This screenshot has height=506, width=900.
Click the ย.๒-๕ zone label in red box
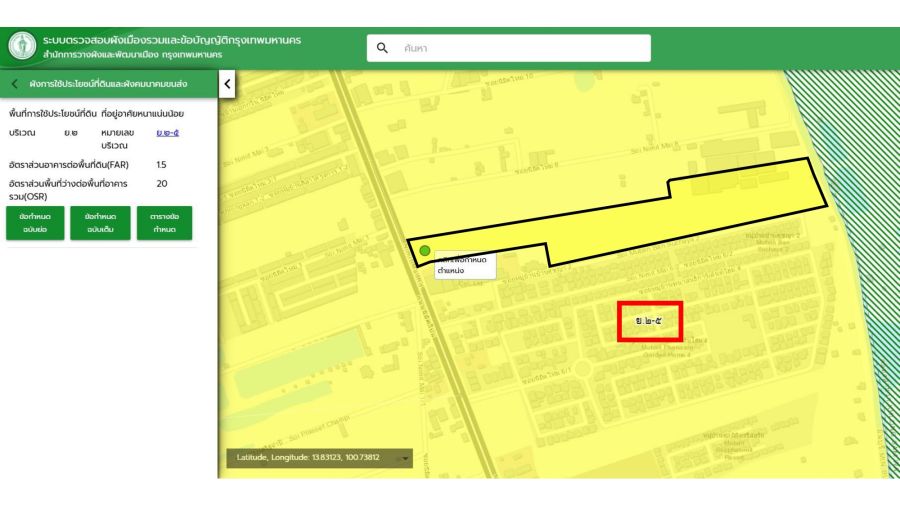[650, 321]
